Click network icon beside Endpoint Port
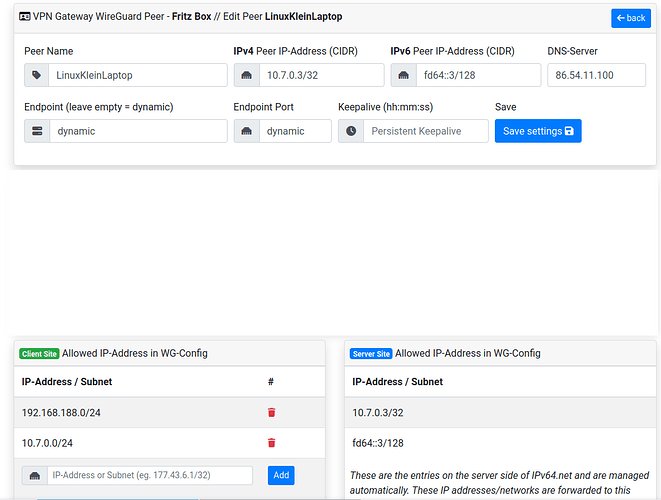The width and height of the screenshot is (661, 500). 247,131
